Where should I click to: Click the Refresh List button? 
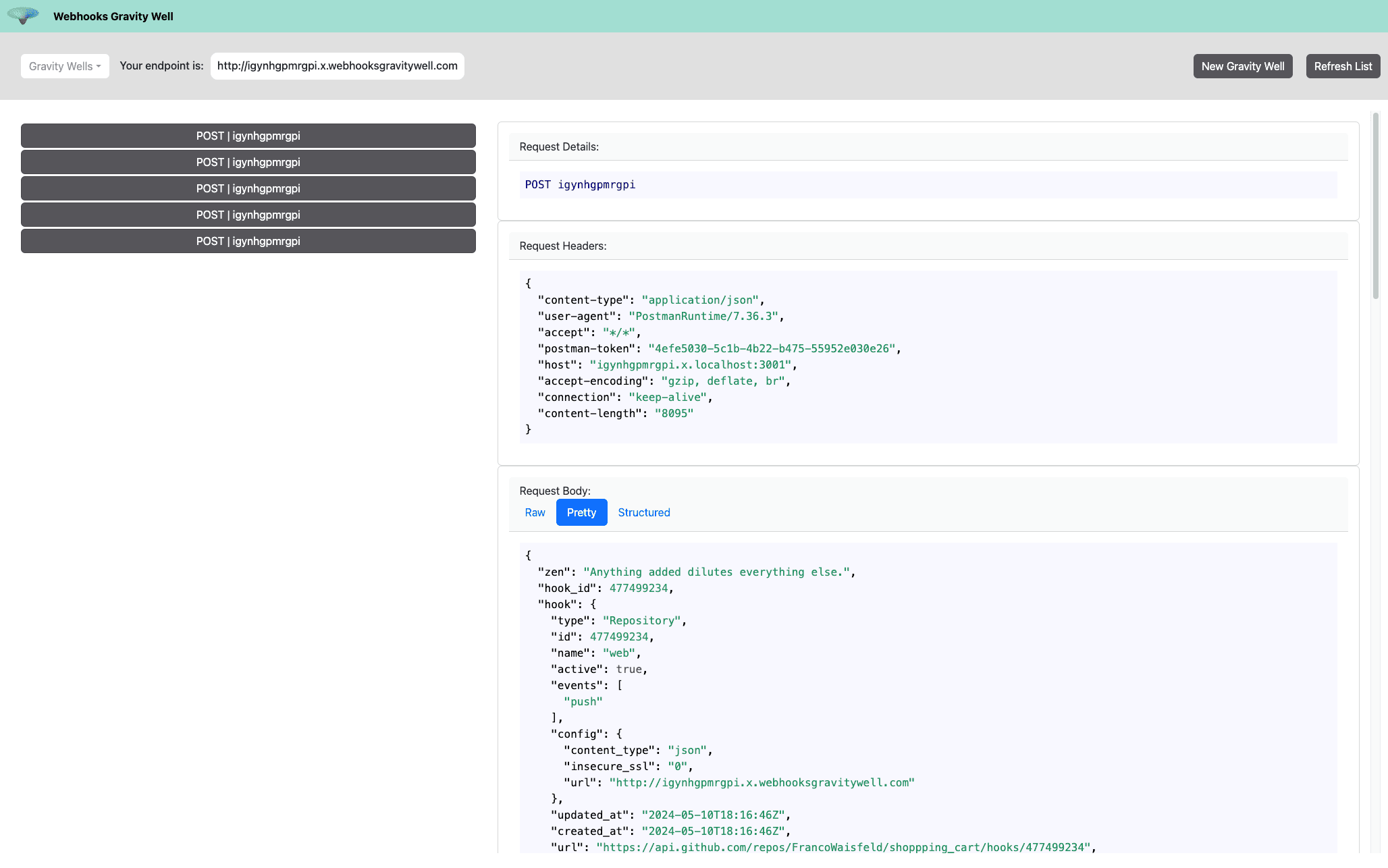(x=1343, y=66)
